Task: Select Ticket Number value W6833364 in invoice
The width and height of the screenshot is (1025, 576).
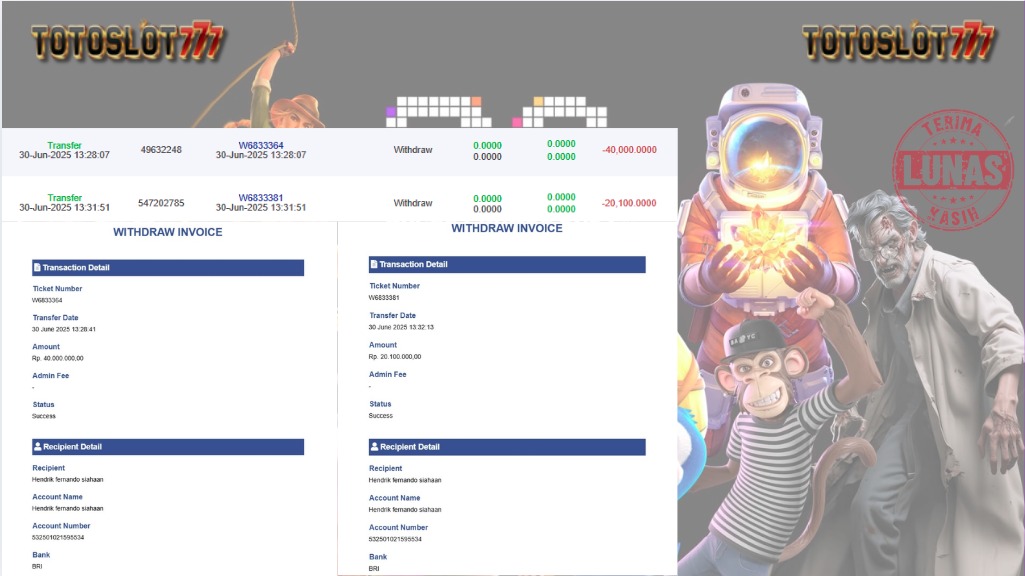Action: (x=47, y=301)
